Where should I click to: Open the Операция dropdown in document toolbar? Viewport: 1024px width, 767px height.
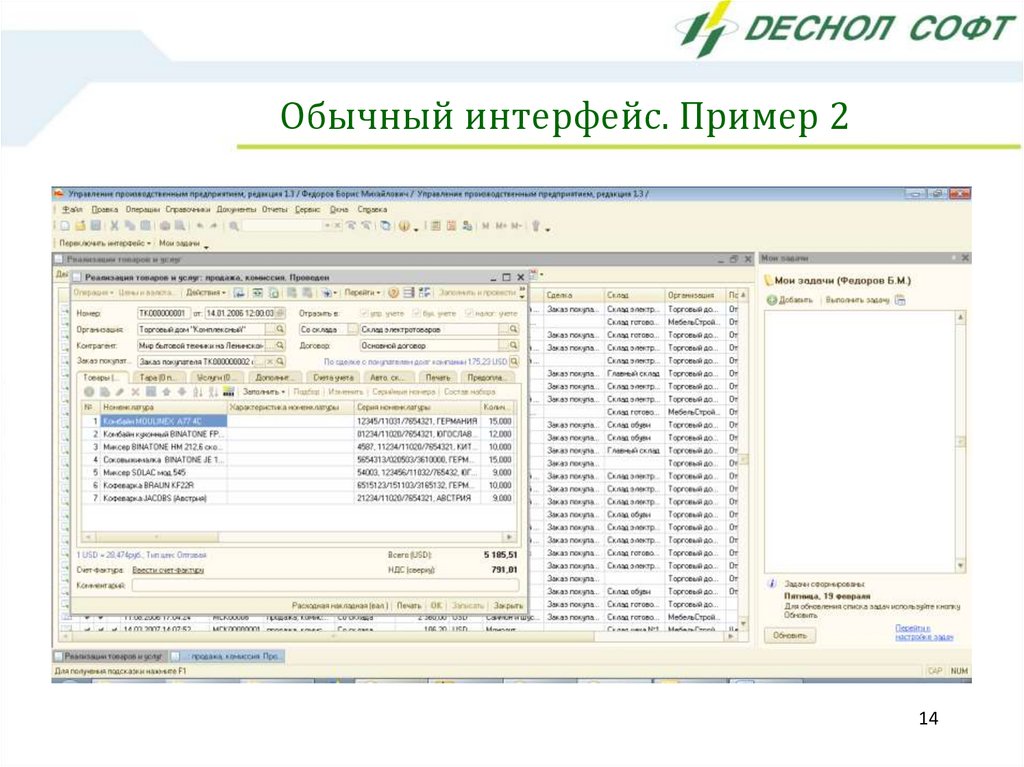click(x=93, y=293)
